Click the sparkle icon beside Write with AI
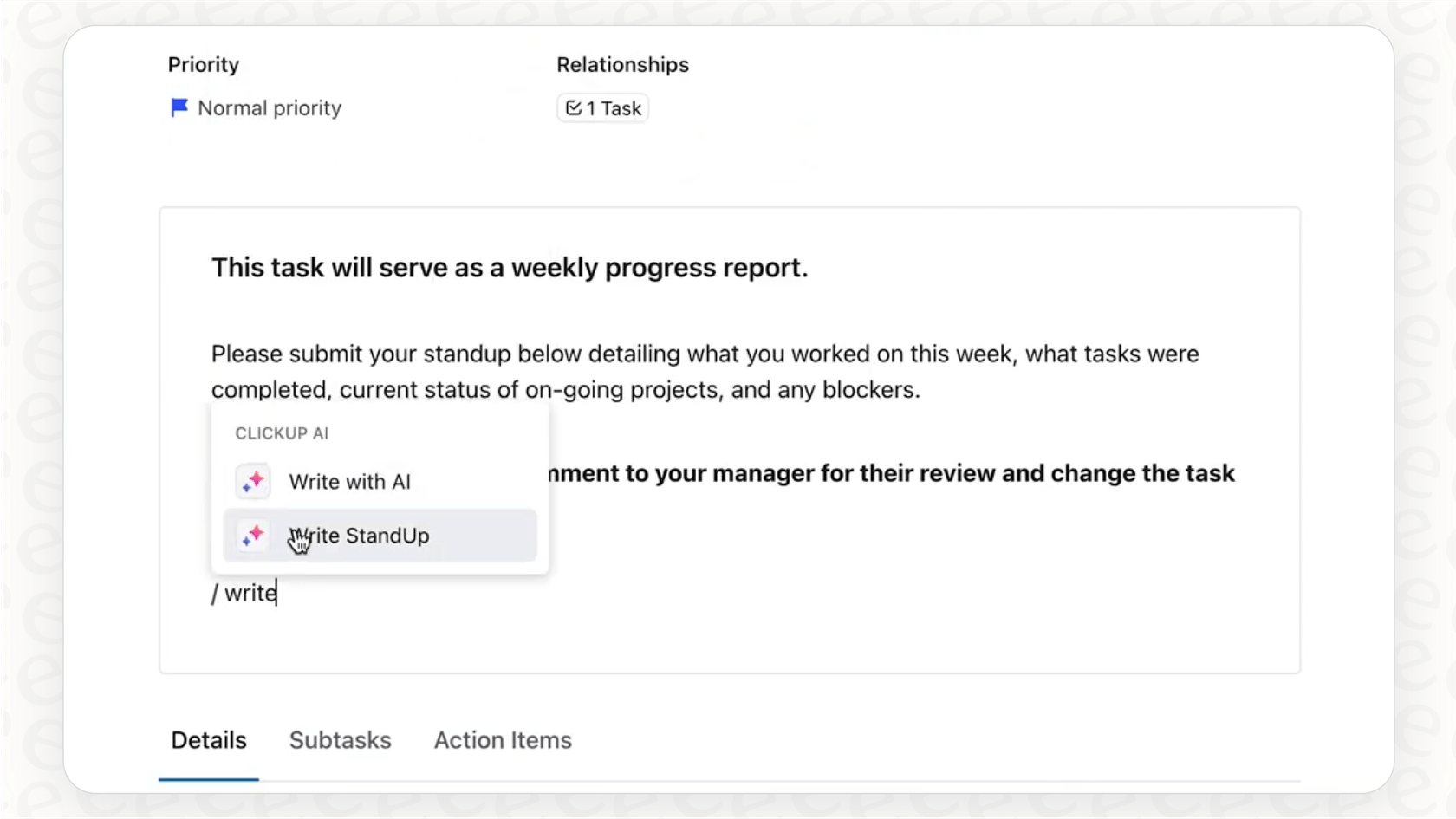 click(253, 482)
